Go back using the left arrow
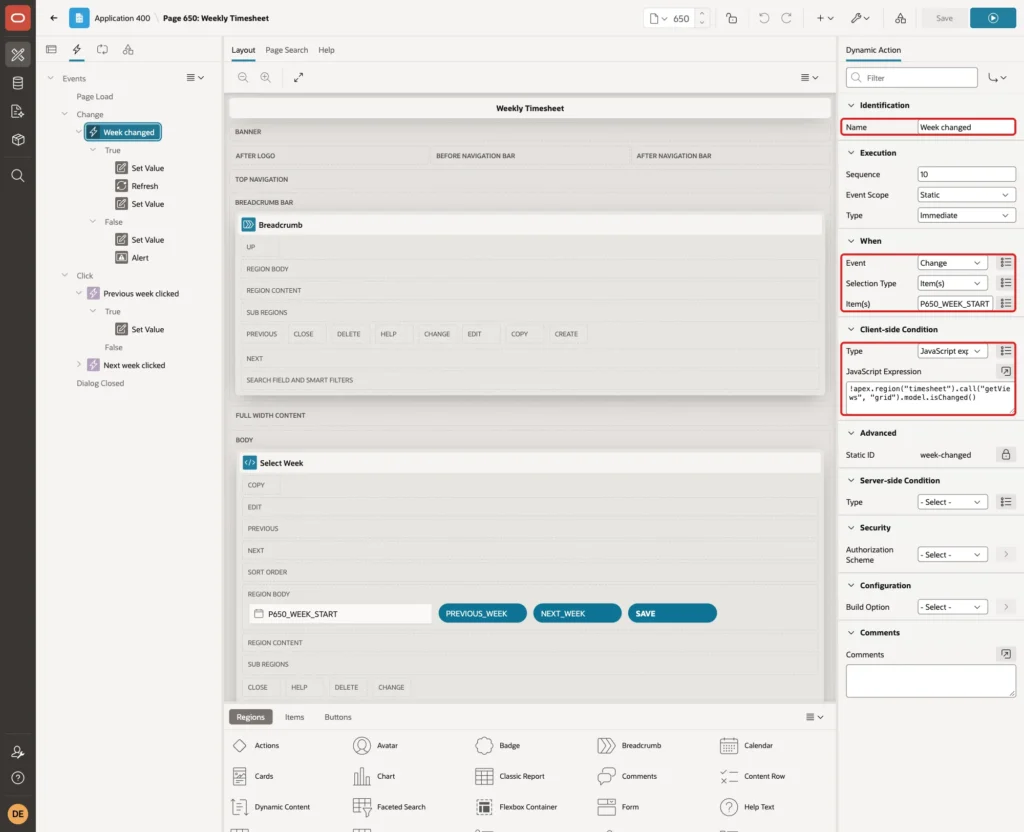Image resolution: width=1024 pixels, height=832 pixels. pyautogui.click(x=54, y=18)
